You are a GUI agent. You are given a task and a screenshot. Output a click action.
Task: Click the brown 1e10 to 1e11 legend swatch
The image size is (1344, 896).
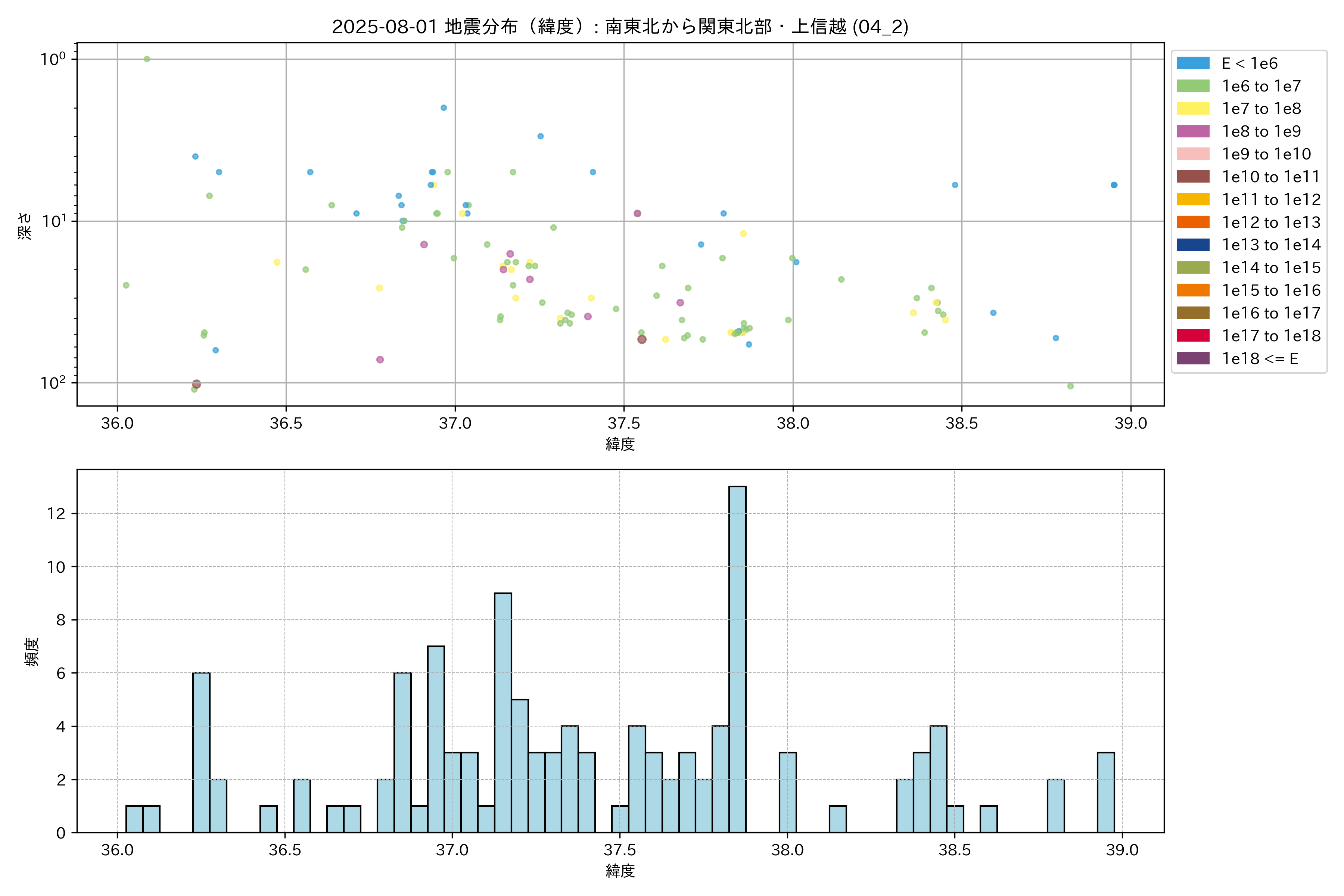coord(1192,177)
